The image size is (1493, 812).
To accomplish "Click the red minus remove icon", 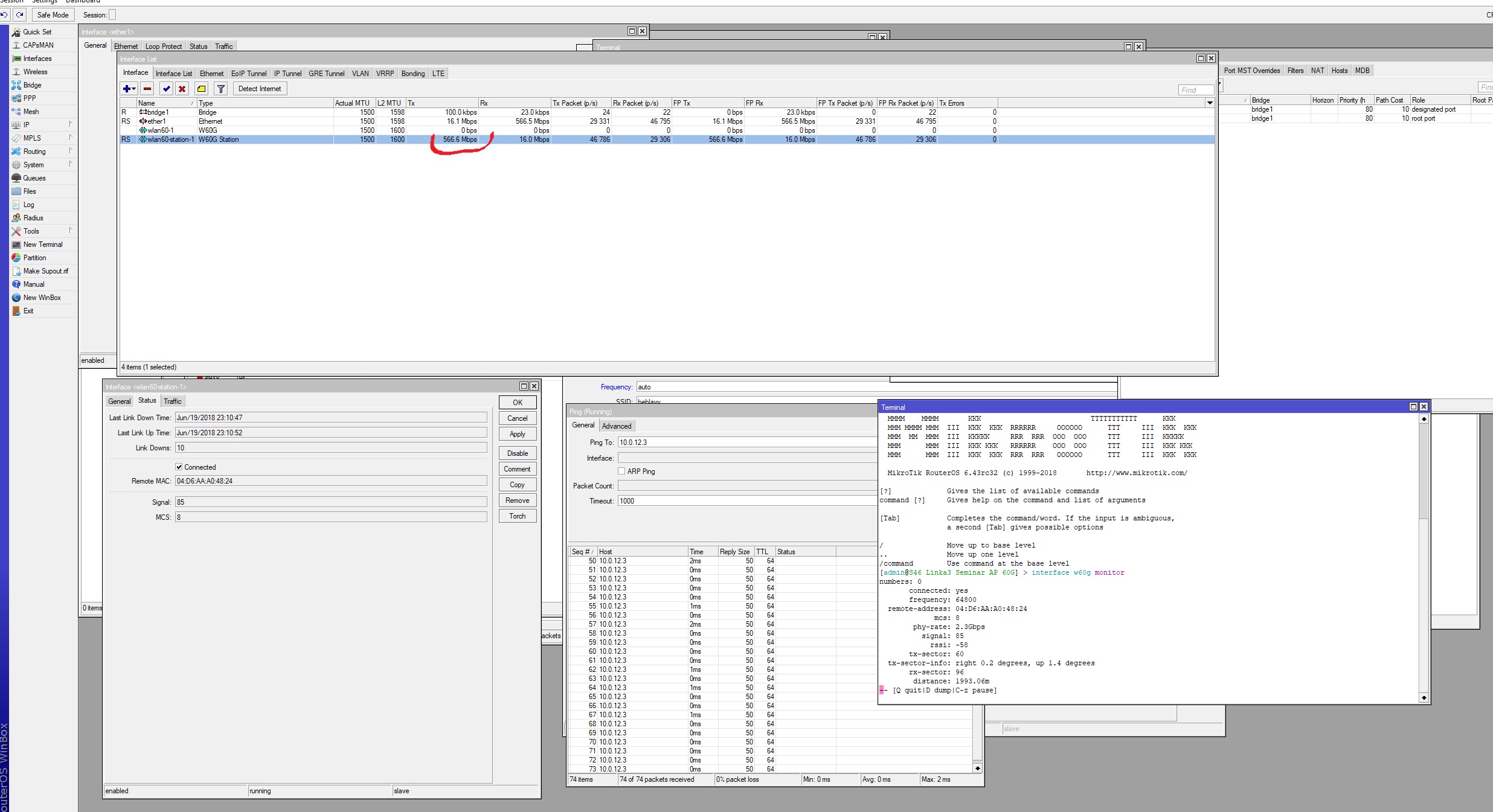I will pos(147,89).
